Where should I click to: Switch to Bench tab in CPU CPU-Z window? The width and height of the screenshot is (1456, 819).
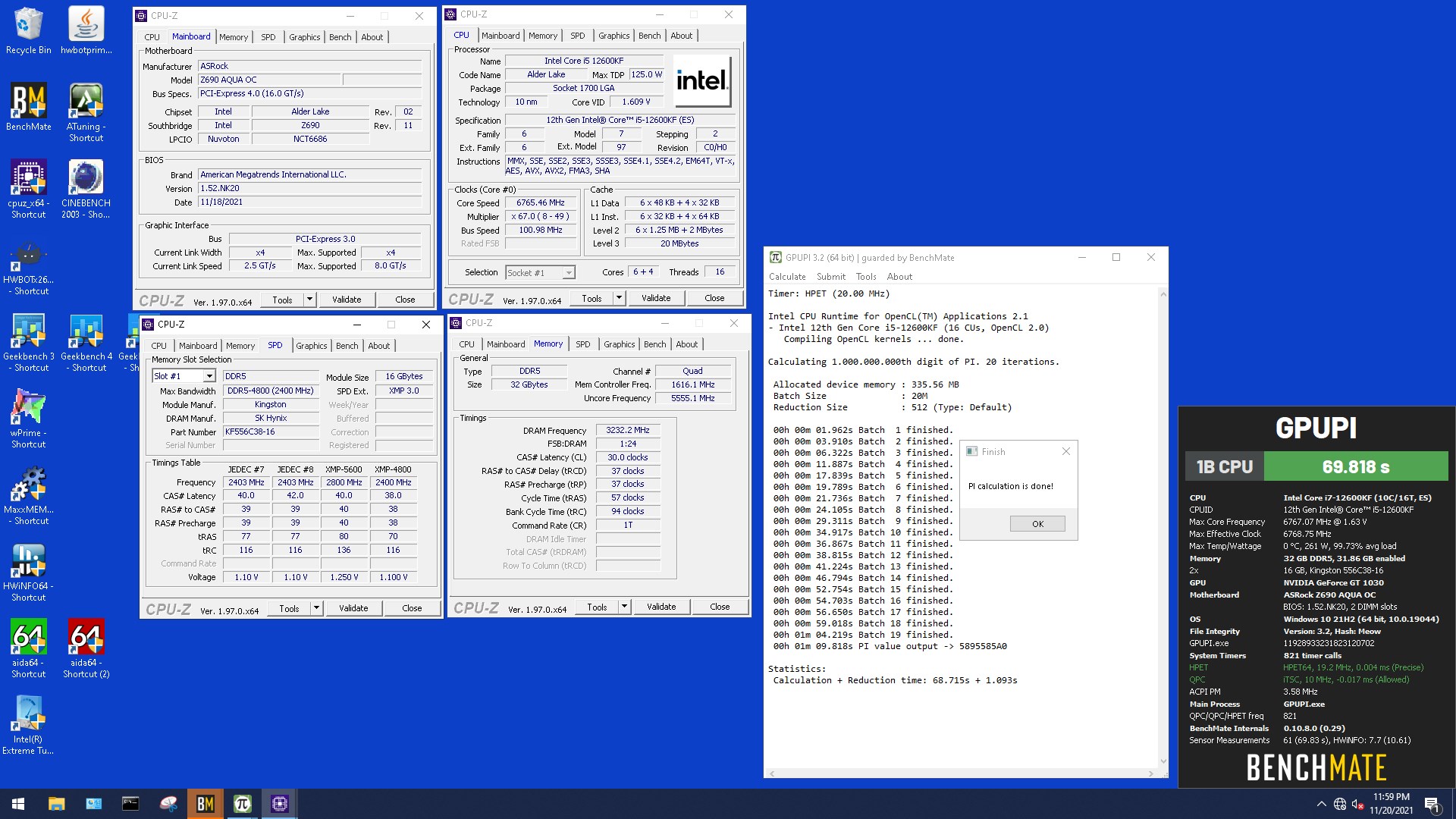click(x=649, y=36)
